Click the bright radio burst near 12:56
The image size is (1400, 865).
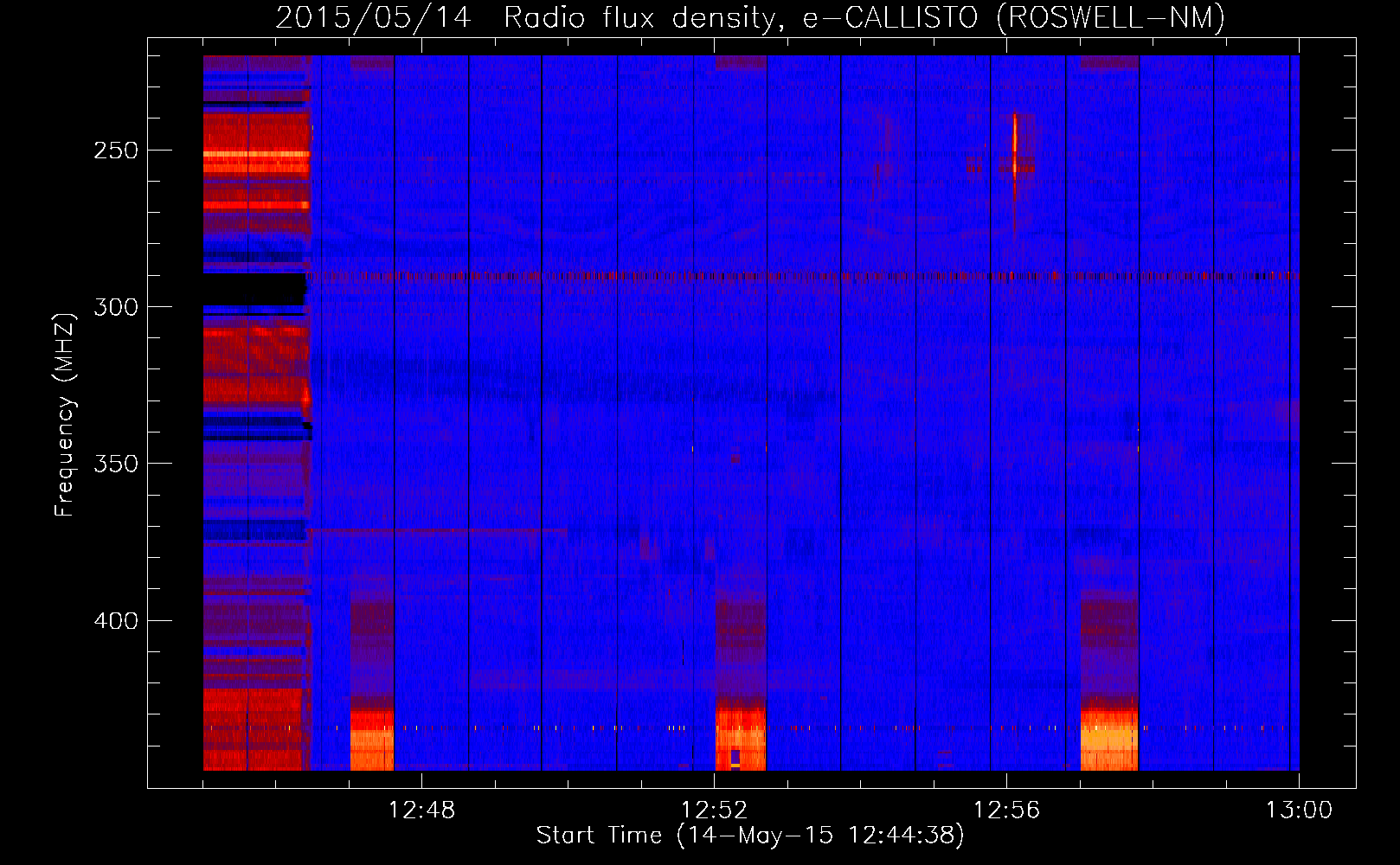[x=1015, y=145]
